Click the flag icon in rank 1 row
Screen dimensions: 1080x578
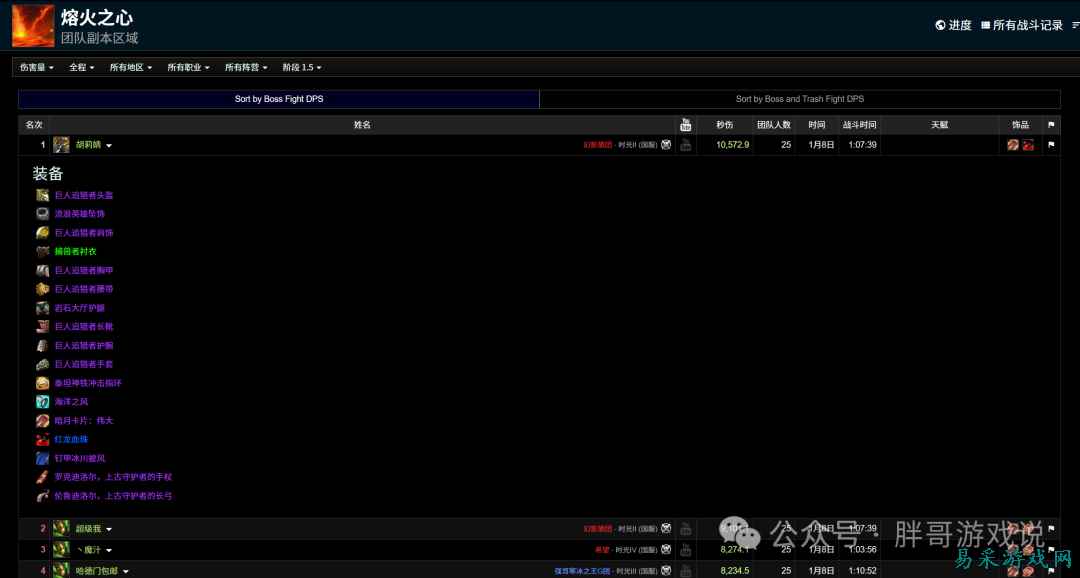click(1051, 145)
